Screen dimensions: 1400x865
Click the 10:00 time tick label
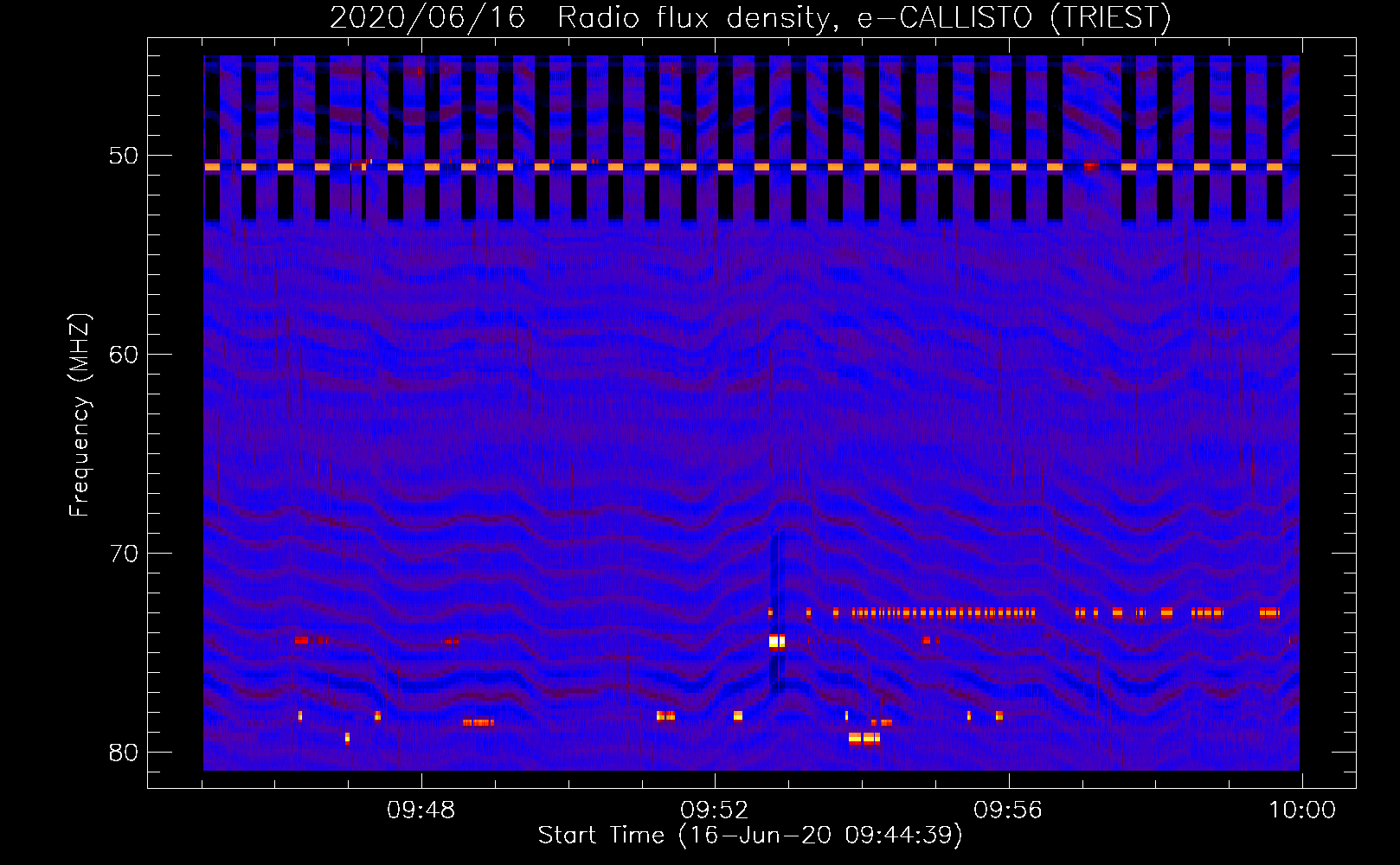(1302, 811)
